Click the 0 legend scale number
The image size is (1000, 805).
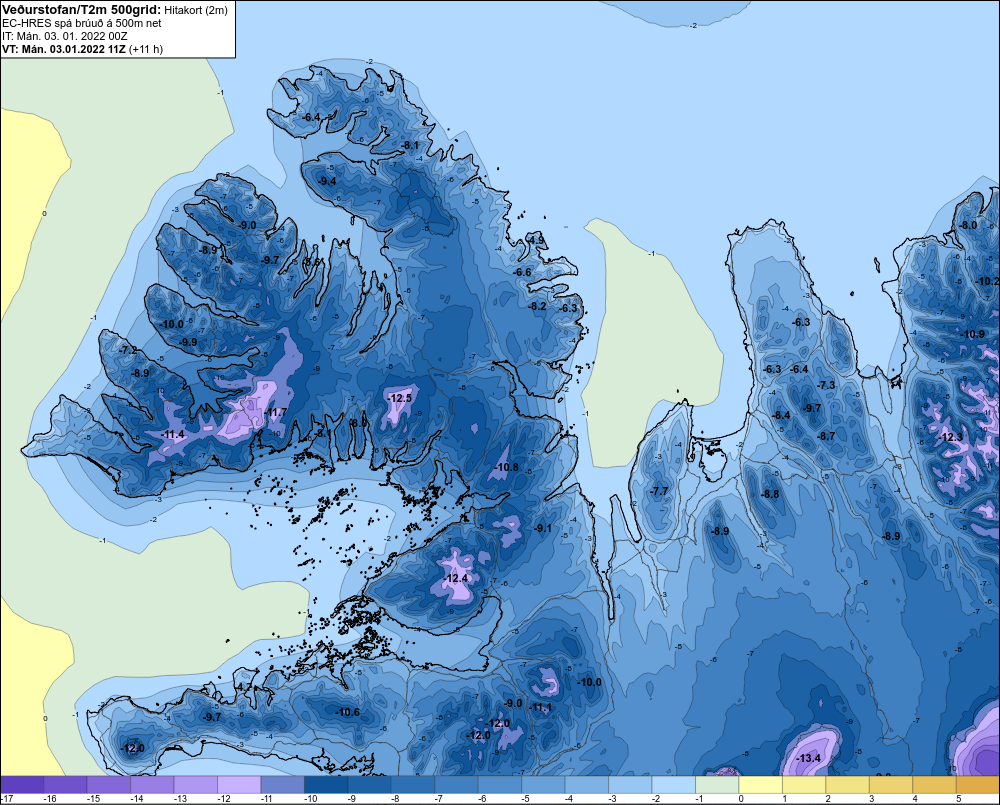click(x=740, y=799)
